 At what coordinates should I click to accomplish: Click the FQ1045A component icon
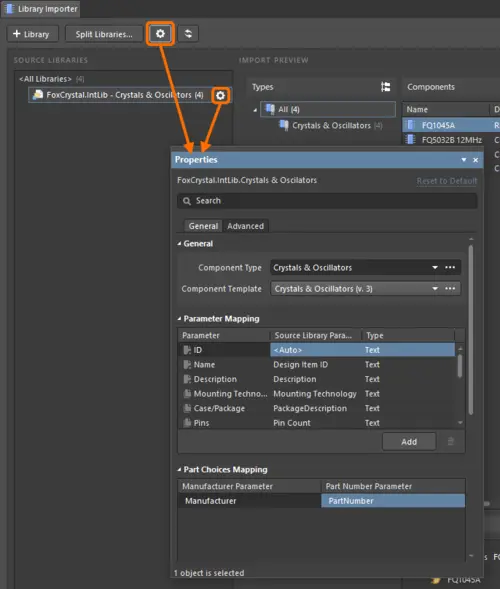[x=411, y=125]
